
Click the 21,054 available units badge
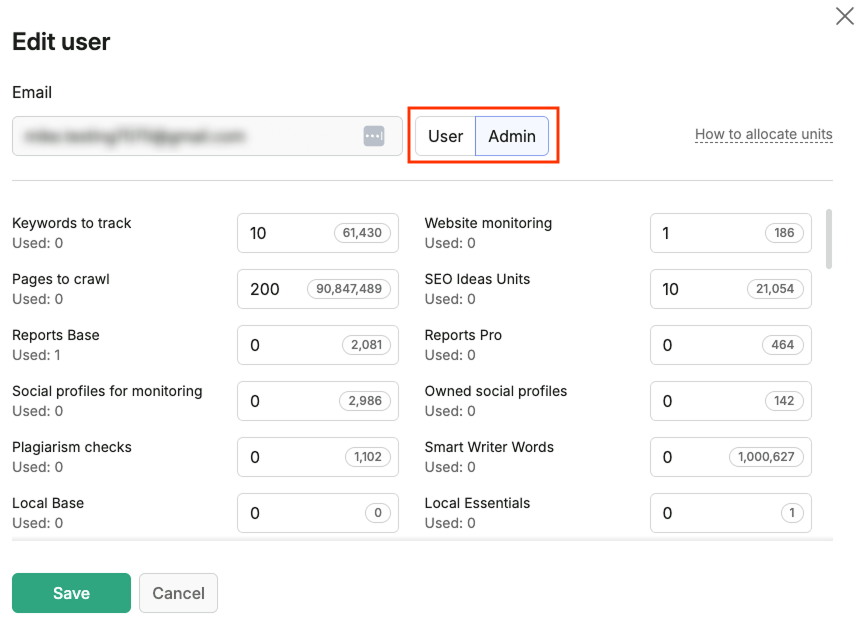coord(775,289)
